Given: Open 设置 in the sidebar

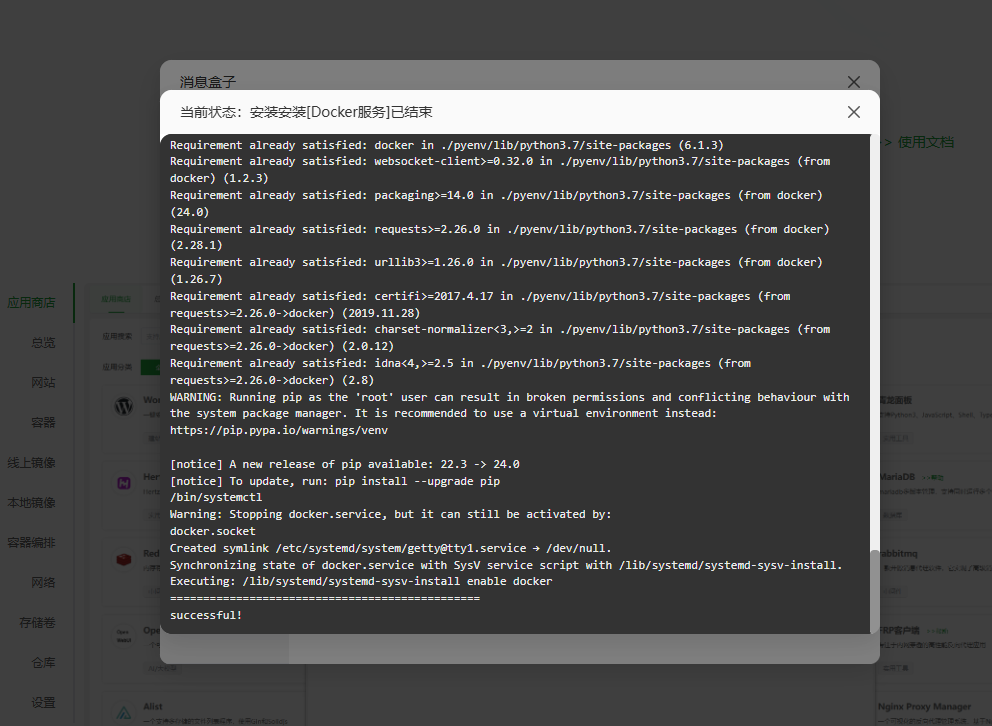Looking at the screenshot, I should pyautogui.click(x=43, y=703).
